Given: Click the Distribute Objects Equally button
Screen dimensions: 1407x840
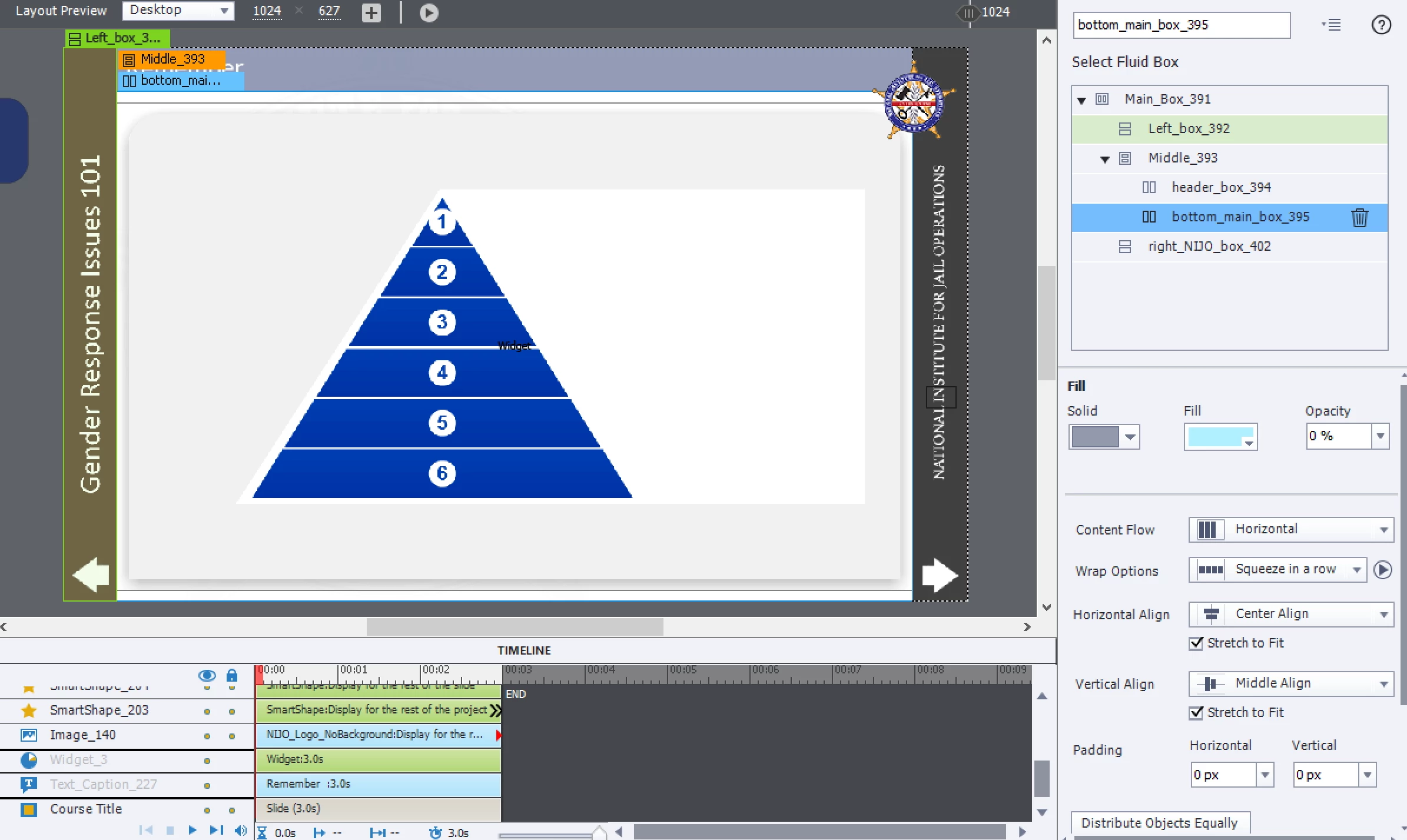Looking at the screenshot, I should 1159,822.
